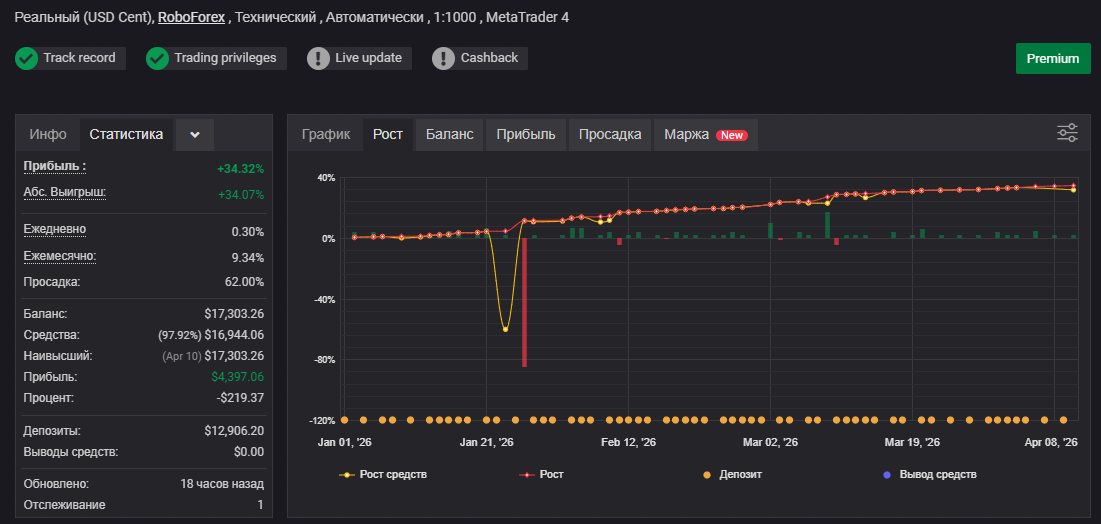Open the Прибыль chart tab
Viewport: 1101px width, 524px height.
[x=526, y=135]
